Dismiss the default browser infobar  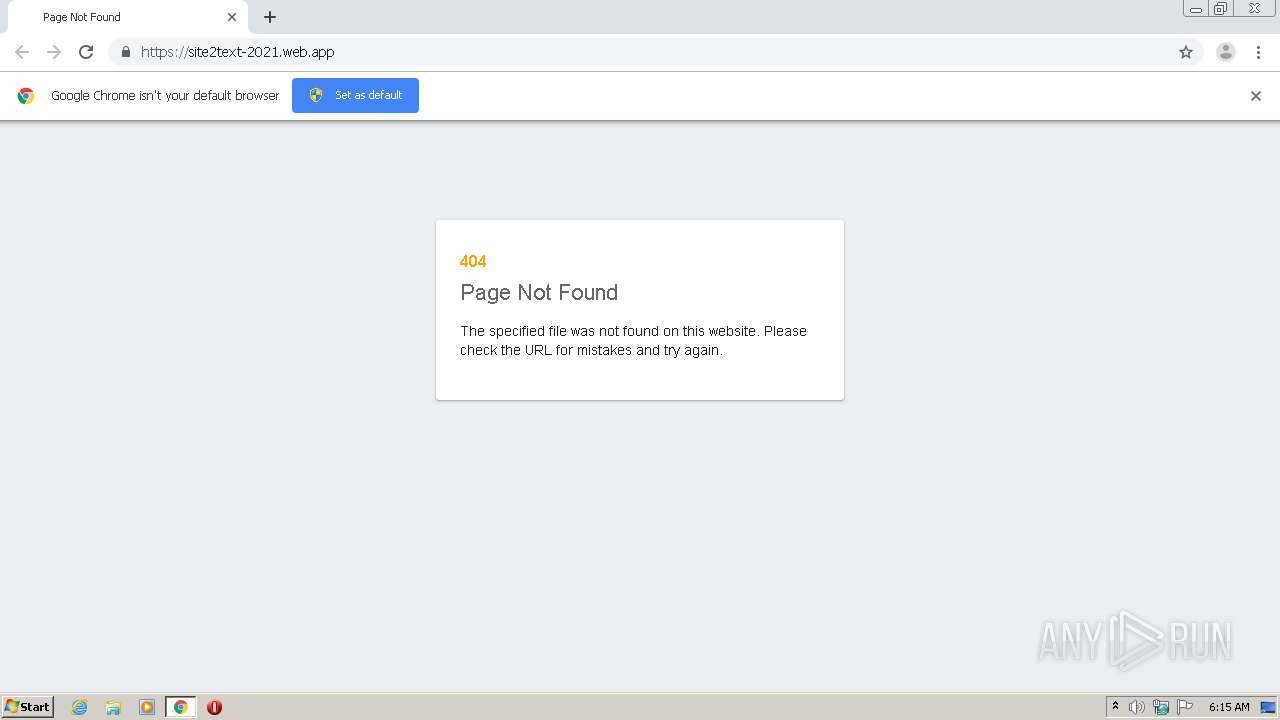pos(1256,96)
